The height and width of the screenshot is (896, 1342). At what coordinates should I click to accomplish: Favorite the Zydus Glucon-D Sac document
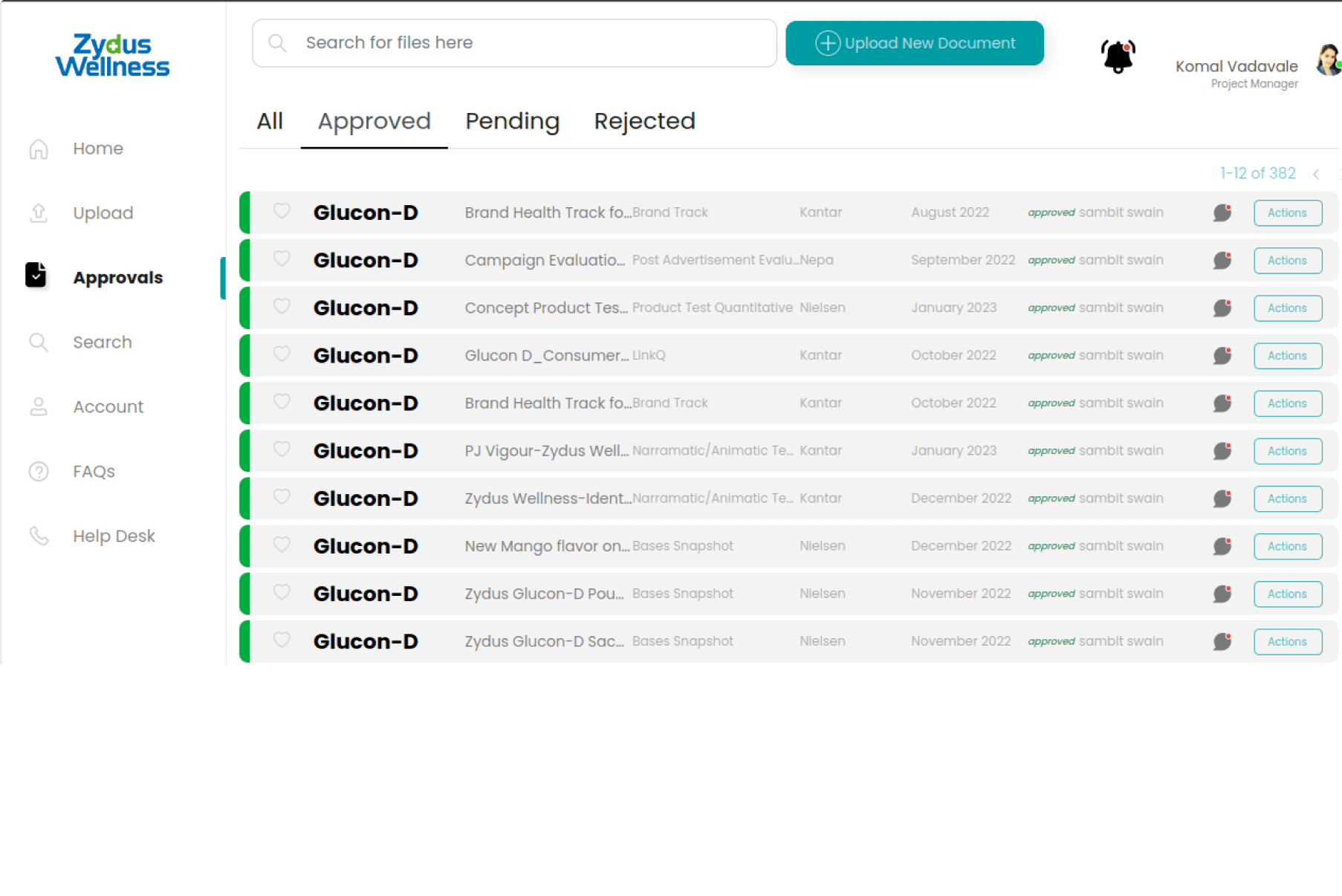coord(282,640)
